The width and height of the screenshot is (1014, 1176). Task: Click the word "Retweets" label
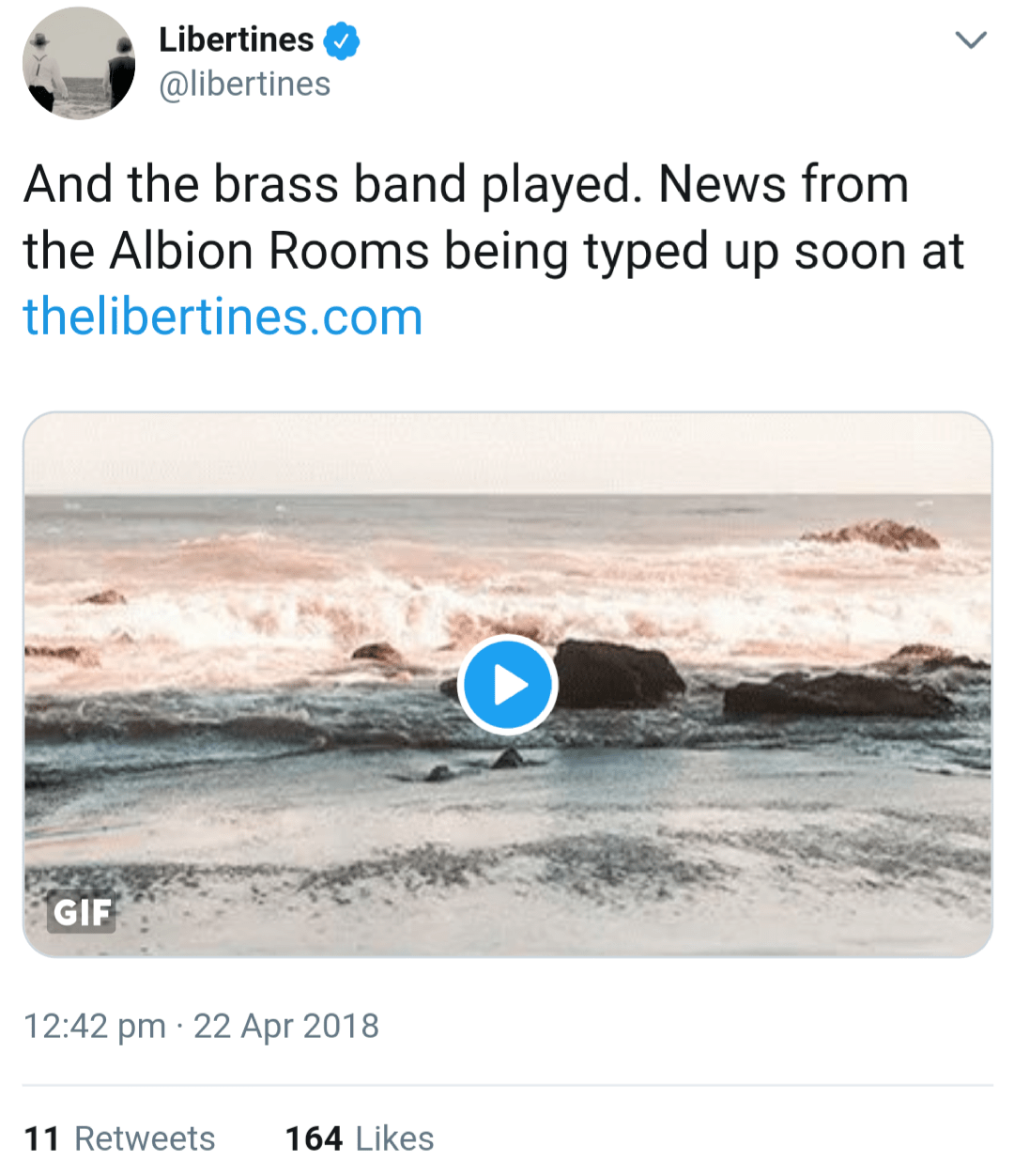pyautogui.click(x=145, y=1138)
